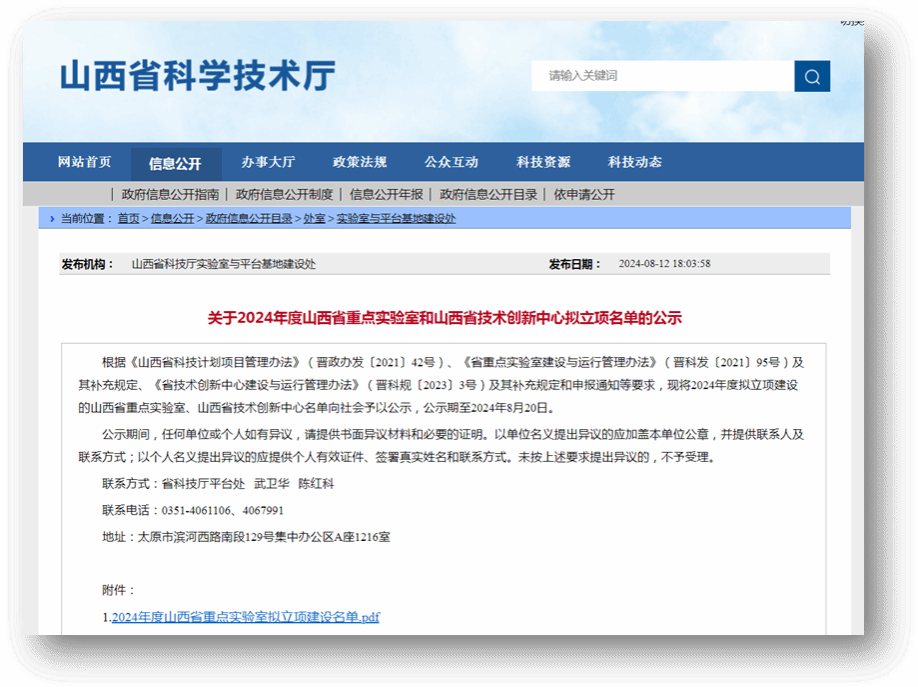The image size is (918, 687).
Task: Open the 政策法规 menu item
Action: point(357,162)
